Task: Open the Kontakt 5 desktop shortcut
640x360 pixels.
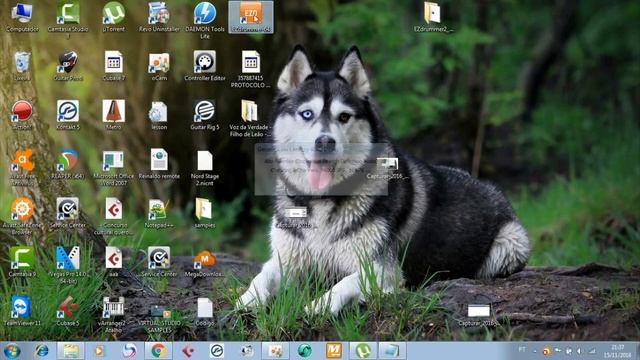Action: tap(68, 115)
